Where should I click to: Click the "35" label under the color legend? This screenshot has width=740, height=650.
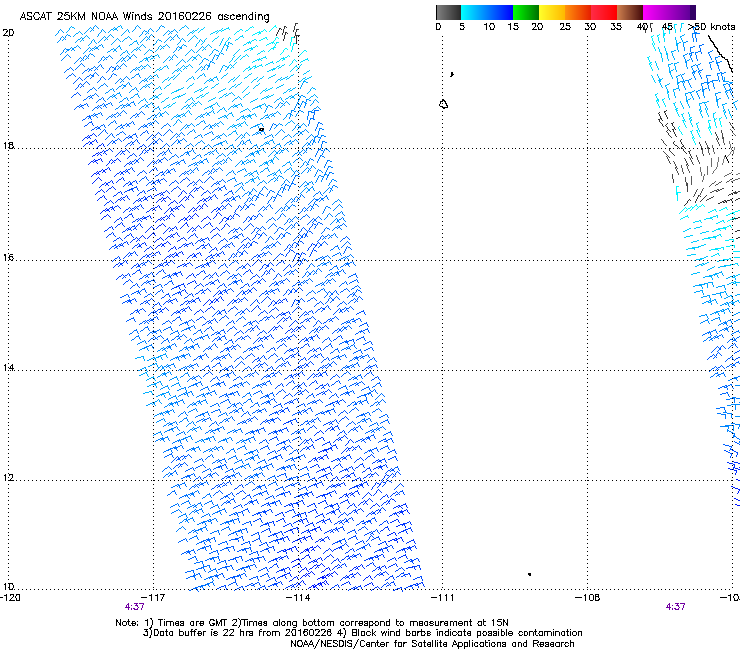616,27
